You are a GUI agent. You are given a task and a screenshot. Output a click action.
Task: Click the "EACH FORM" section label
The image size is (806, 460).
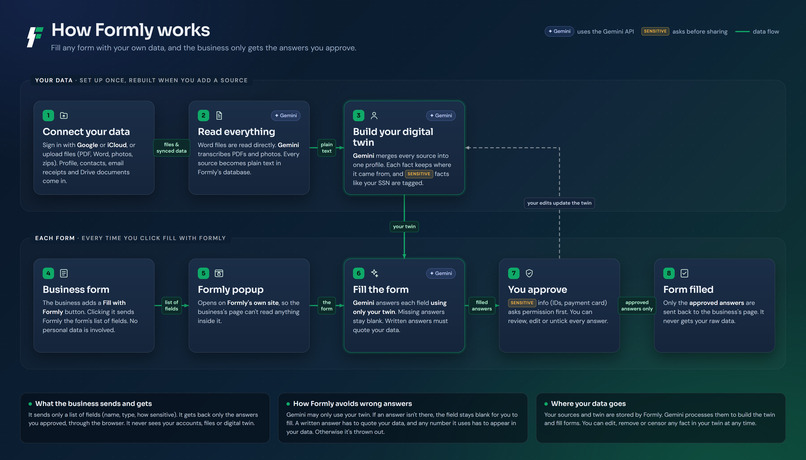point(54,238)
